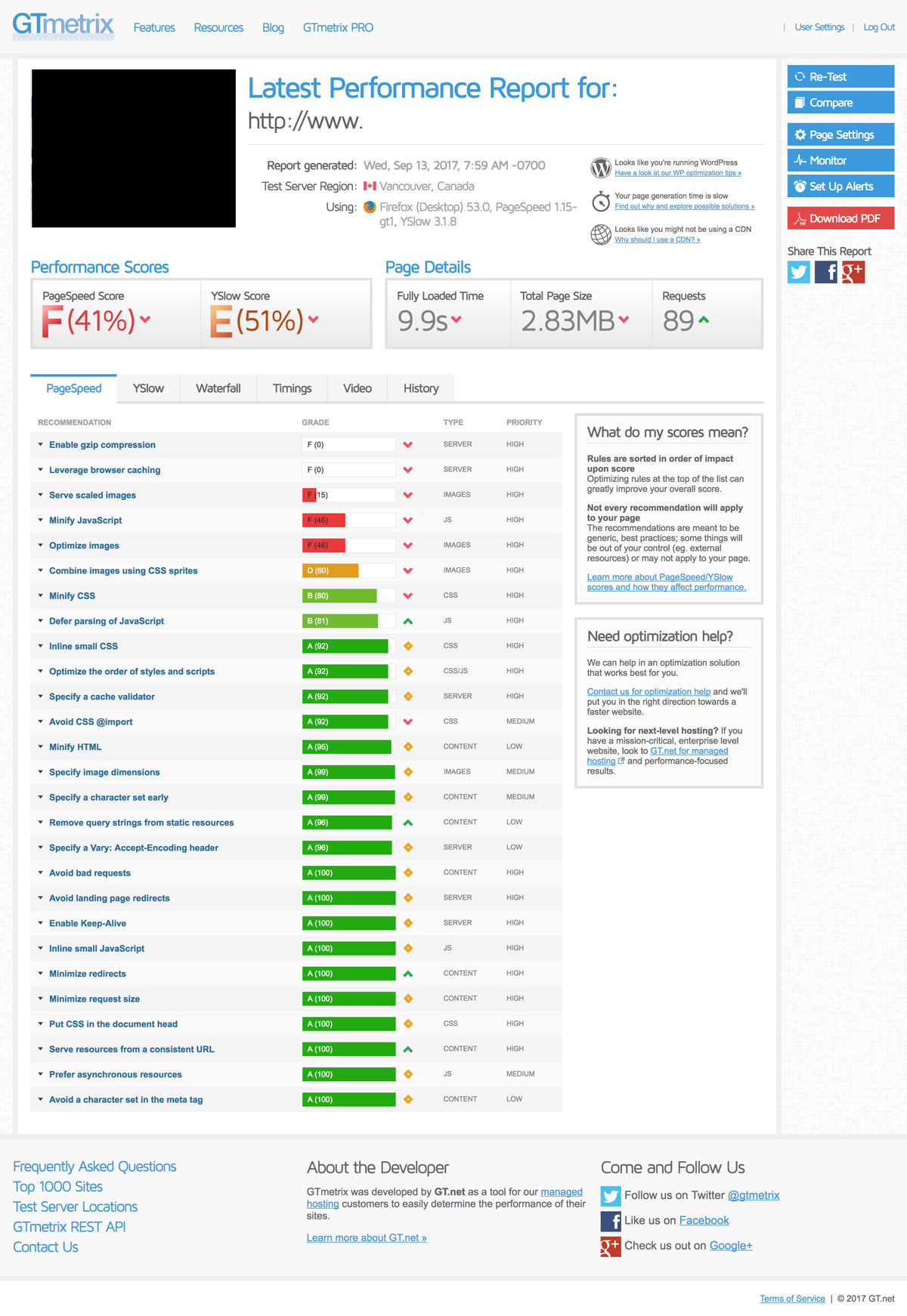907x1316 pixels.
Task: Click Contact us for optimization help link
Action: pyautogui.click(x=649, y=691)
